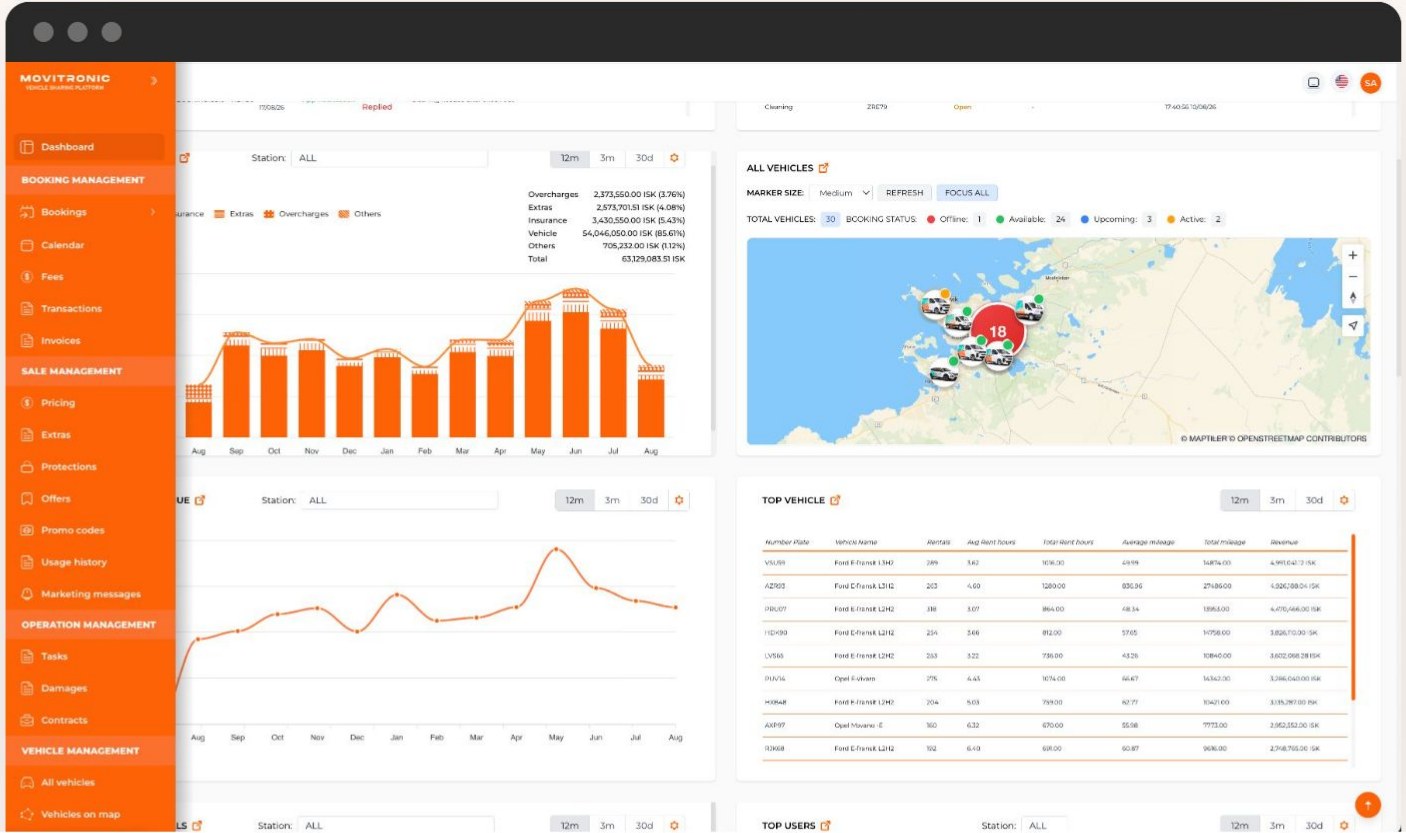This screenshot has width=1406, height=833.
Task: Click the Marketing messages bell icon
Action: click(x=27, y=594)
